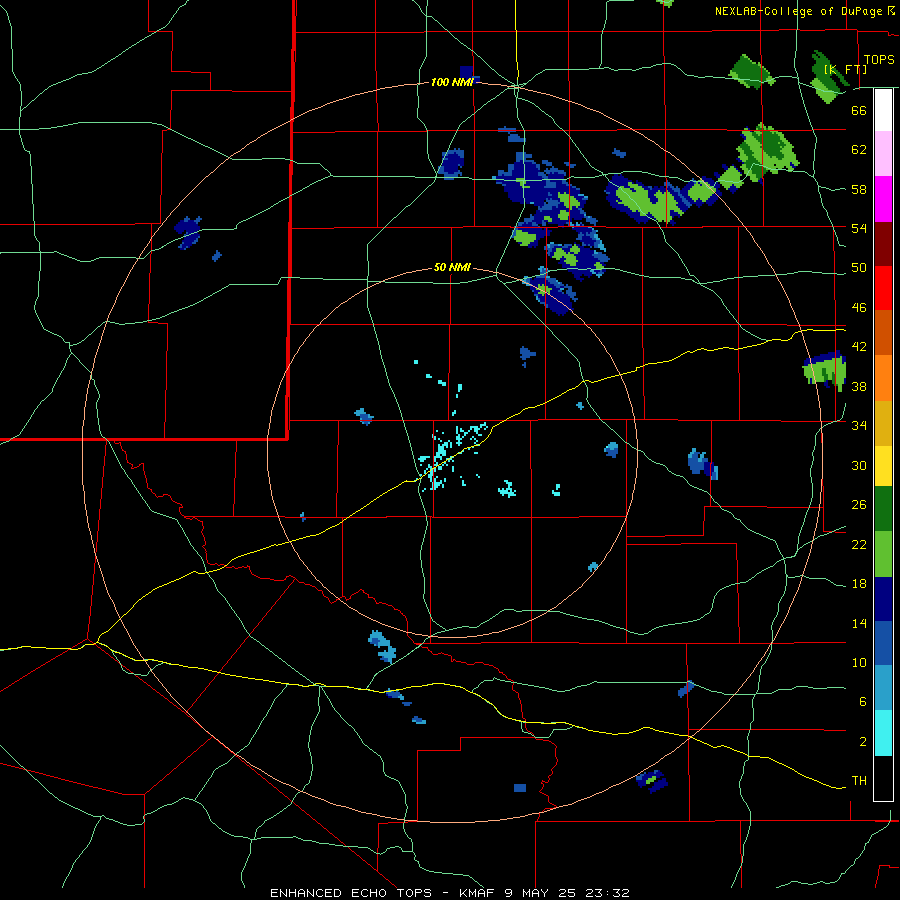Click the navy blue legend swatch
Image resolution: width=900 pixels, height=900 pixels.
883,599
